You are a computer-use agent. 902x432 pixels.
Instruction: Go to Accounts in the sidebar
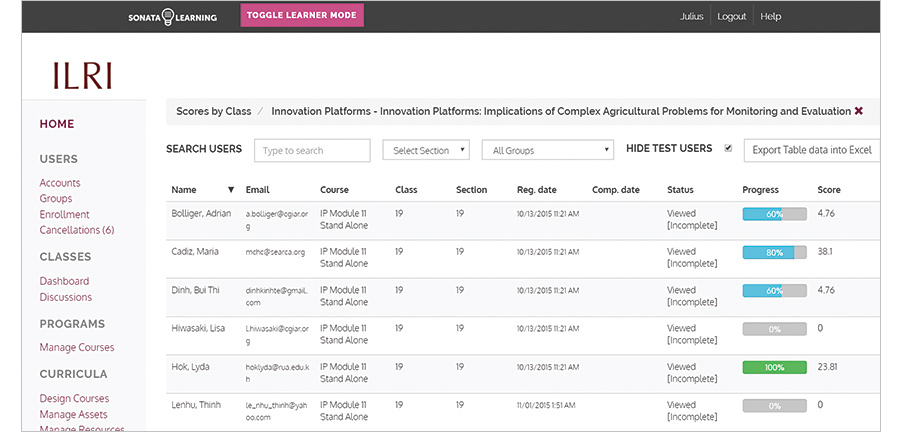click(x=60, y=183)
